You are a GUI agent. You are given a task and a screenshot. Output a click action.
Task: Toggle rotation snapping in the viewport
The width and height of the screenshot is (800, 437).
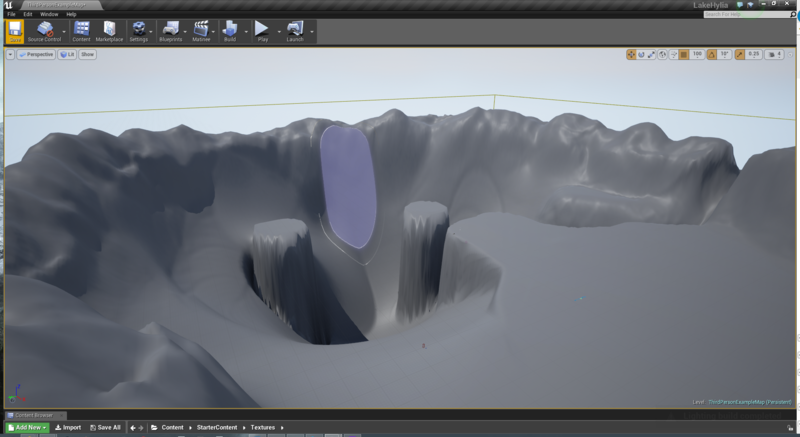[711, 54]
